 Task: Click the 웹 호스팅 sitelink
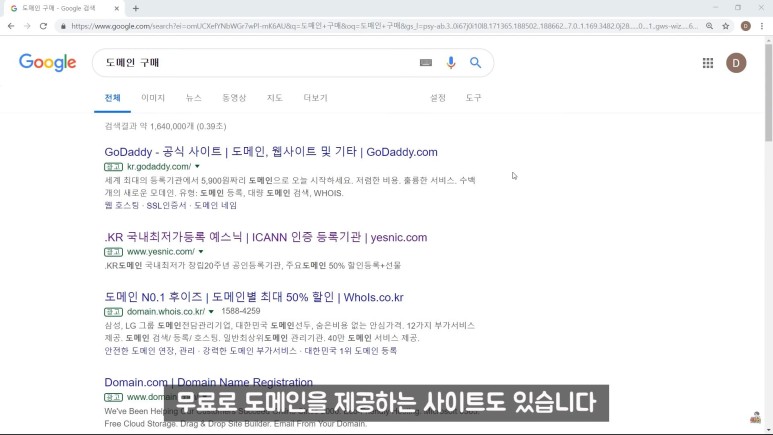coord(122,205)
